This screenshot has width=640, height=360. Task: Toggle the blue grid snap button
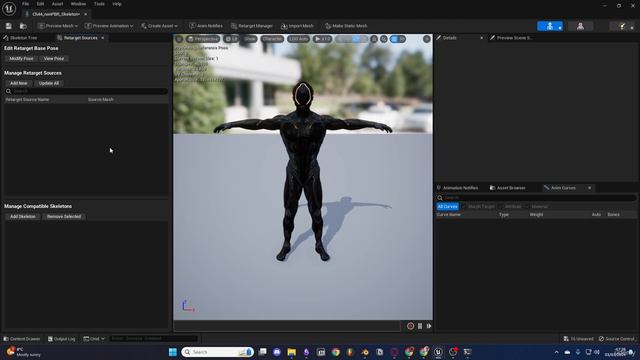click(394, 39)
